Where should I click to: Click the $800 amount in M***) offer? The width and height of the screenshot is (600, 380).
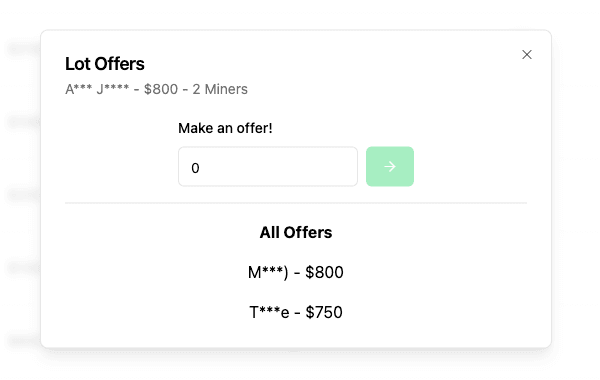[x=324, y=272]
